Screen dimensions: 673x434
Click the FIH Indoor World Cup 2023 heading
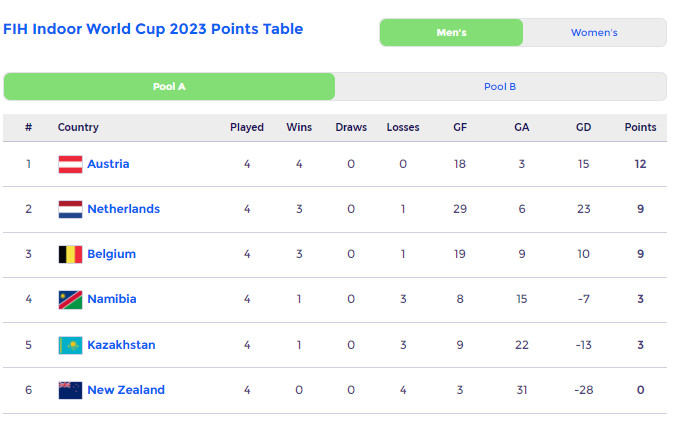coord(153,29)
